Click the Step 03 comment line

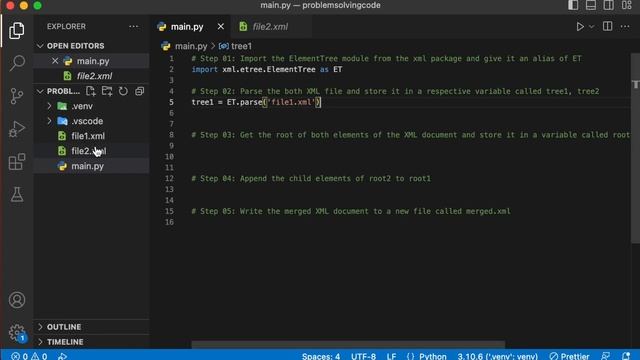pos(411,135)
